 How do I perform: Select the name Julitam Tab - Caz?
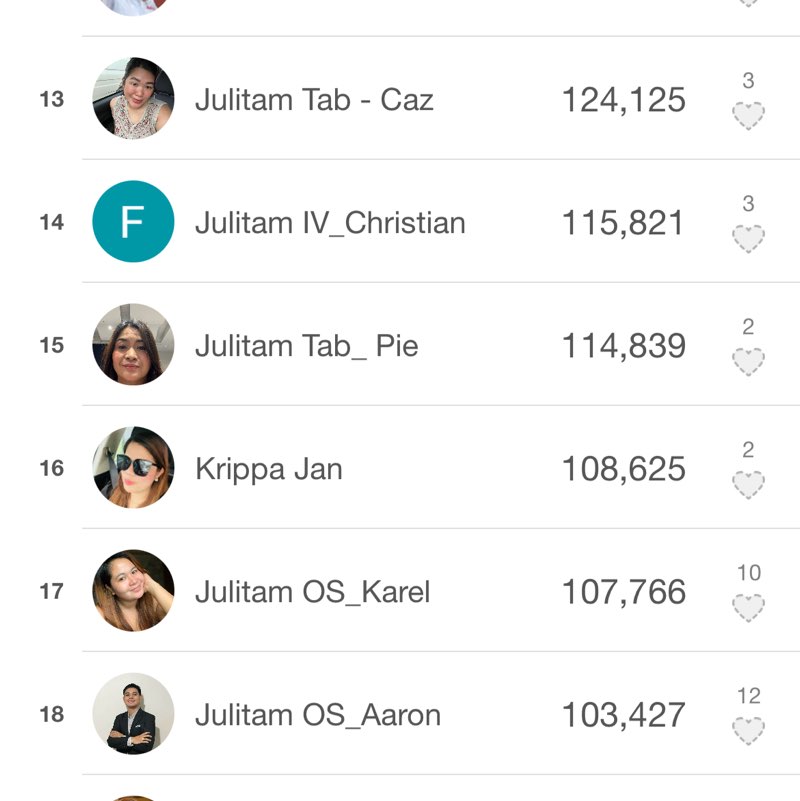click(314, 100)
